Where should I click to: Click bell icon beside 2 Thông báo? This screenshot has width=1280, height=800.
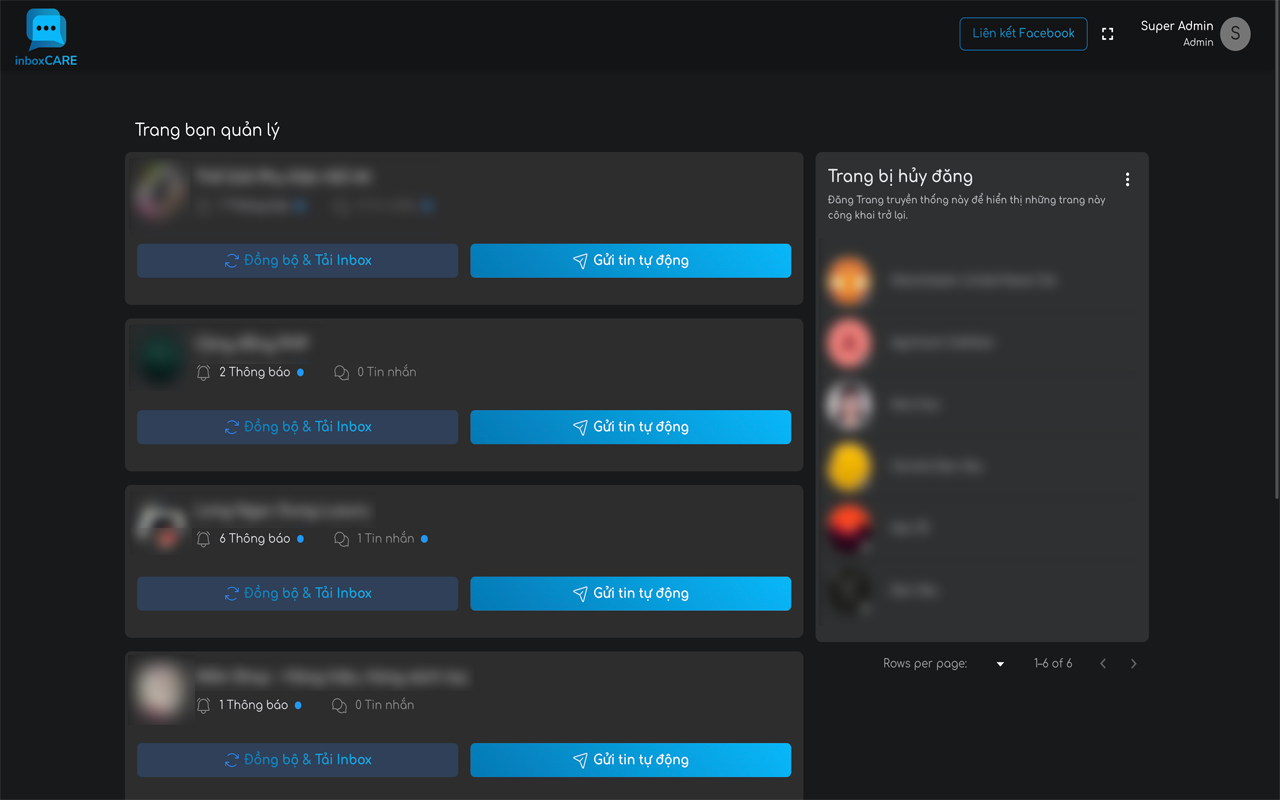click(x=204, y=372)
